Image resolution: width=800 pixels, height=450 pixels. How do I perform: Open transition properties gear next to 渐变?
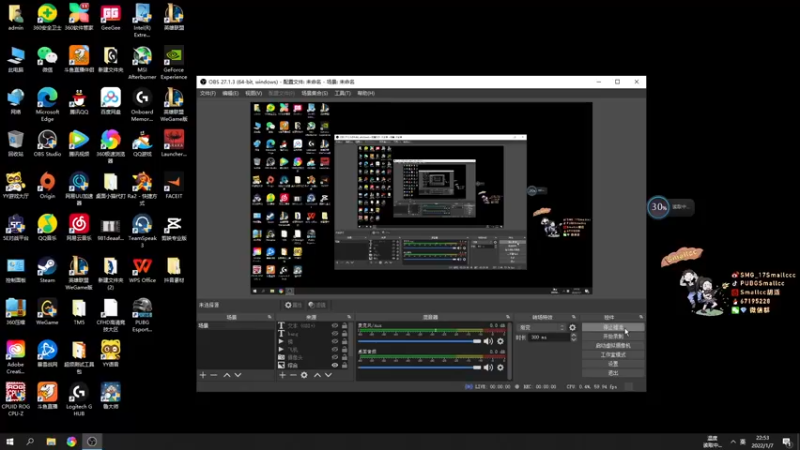[x=572, y=328]
